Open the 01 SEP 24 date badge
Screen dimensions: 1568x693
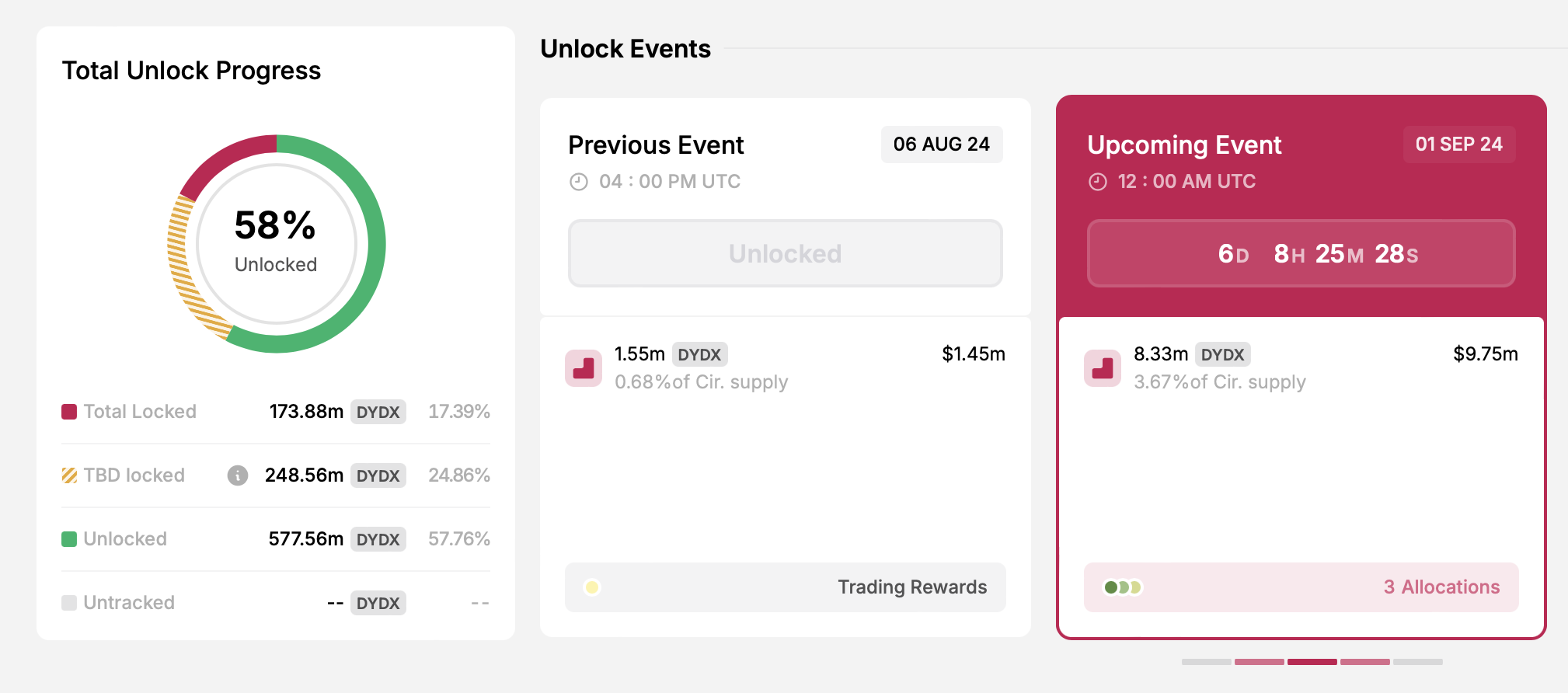(1458, 145)
